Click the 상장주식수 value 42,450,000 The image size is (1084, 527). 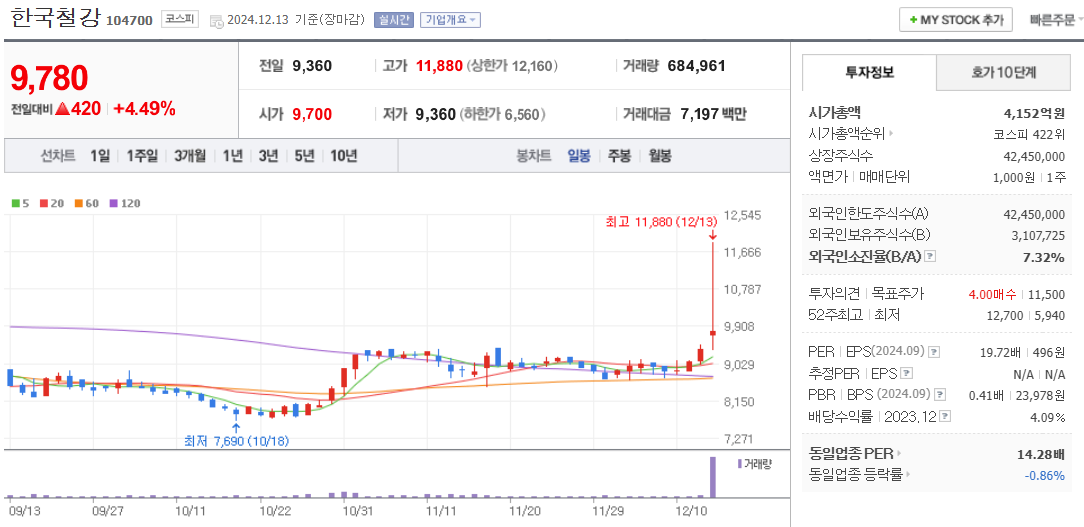pos(1034,156)
